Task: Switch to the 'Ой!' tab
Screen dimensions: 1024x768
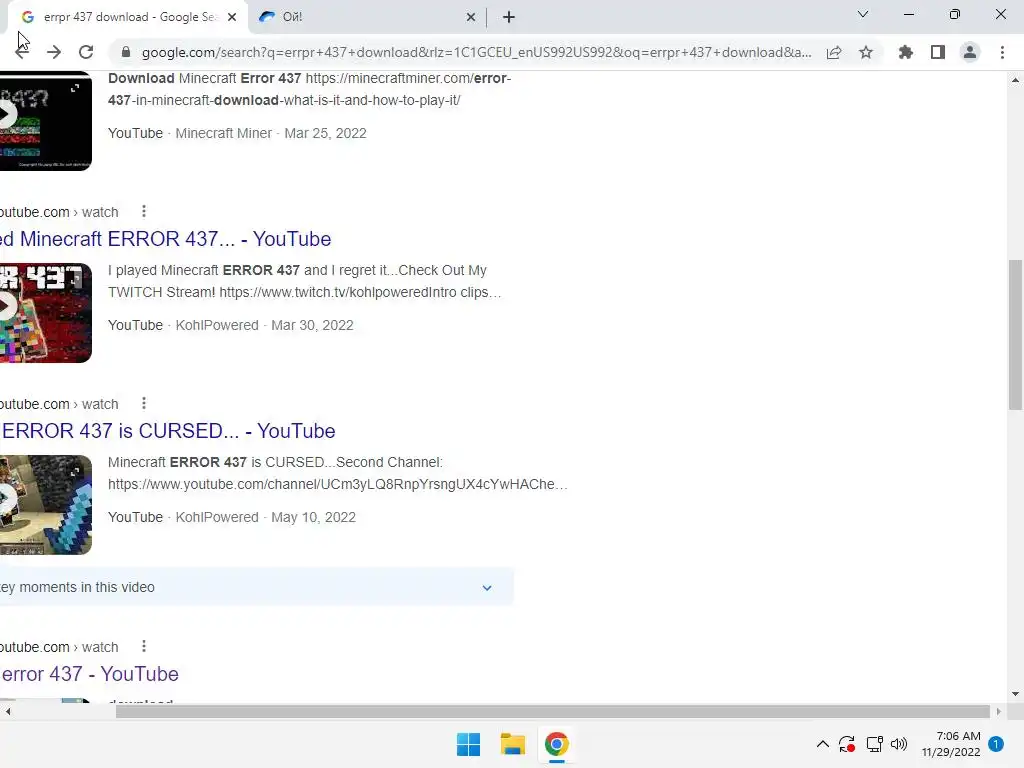Action: 367,17
